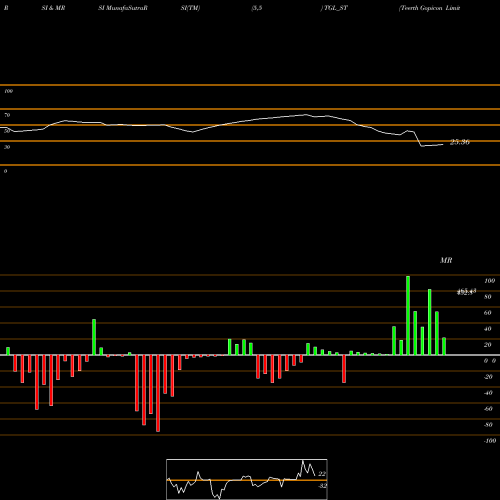Click the 'SI & MR' header label
The width and height of the screenshot is (500, 500).
(x=53, y=8)
